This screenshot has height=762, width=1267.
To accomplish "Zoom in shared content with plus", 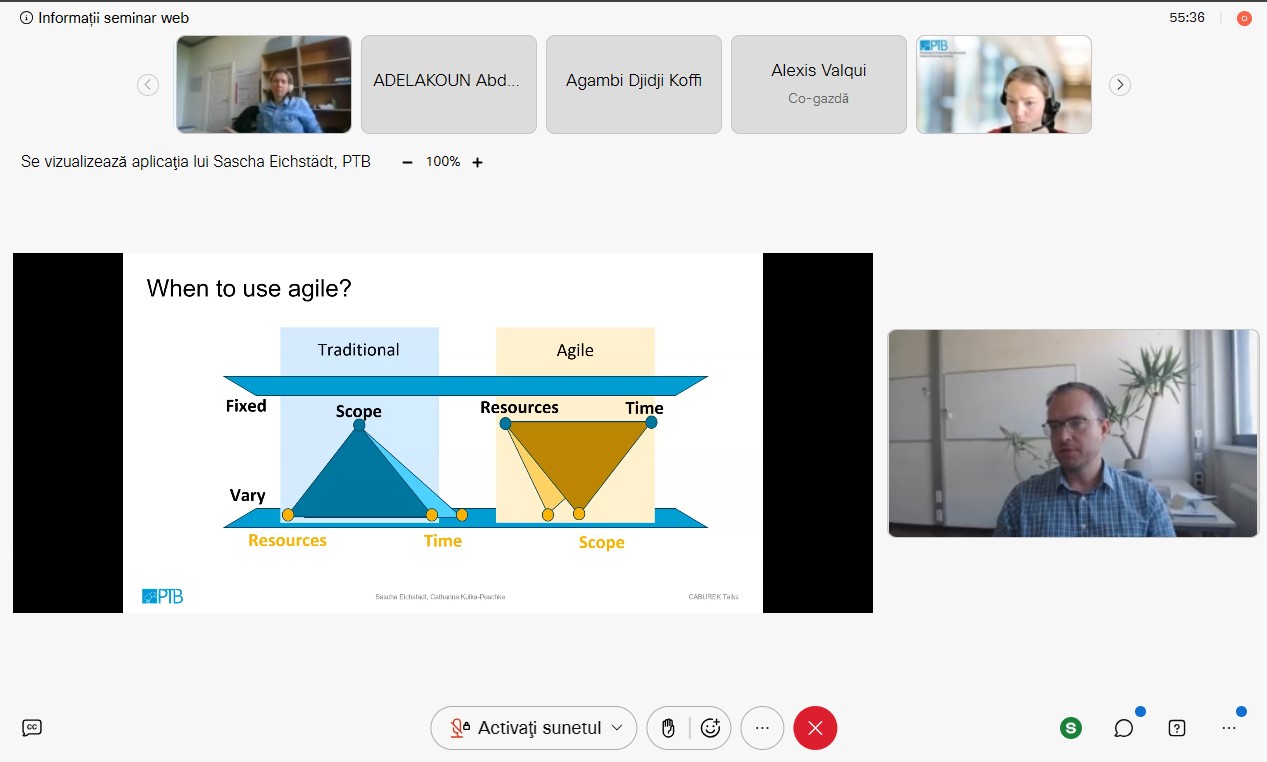I will pos(477,162).
